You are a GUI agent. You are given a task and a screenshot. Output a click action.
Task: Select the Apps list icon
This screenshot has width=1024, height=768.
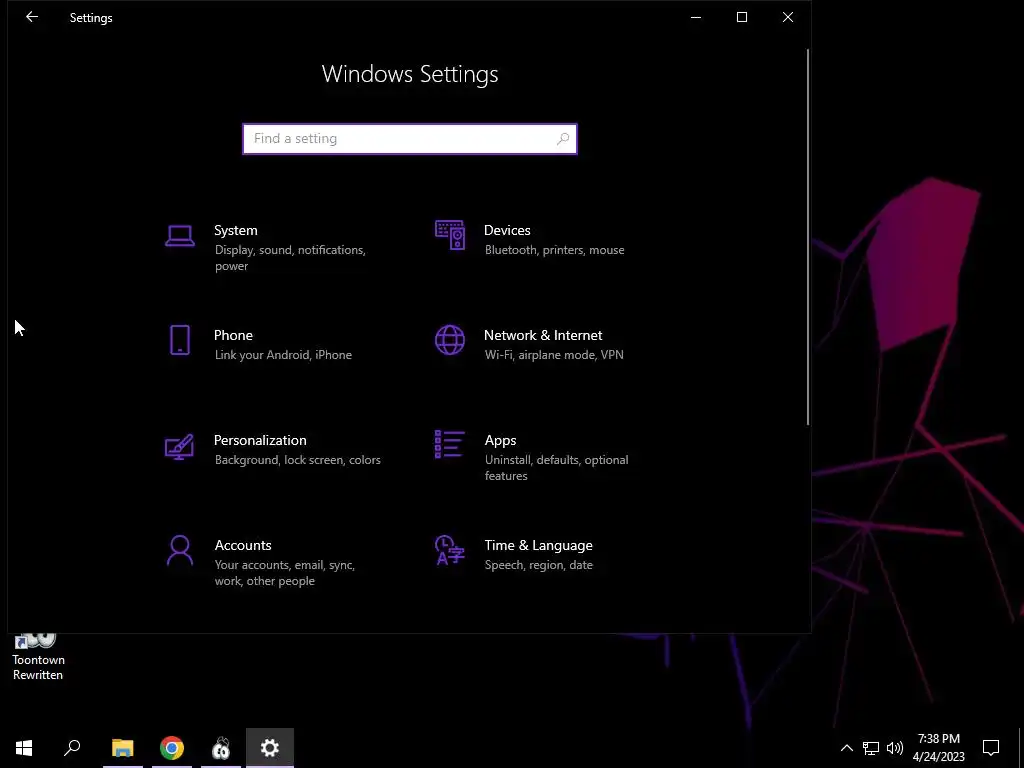(x=450, y=445)
